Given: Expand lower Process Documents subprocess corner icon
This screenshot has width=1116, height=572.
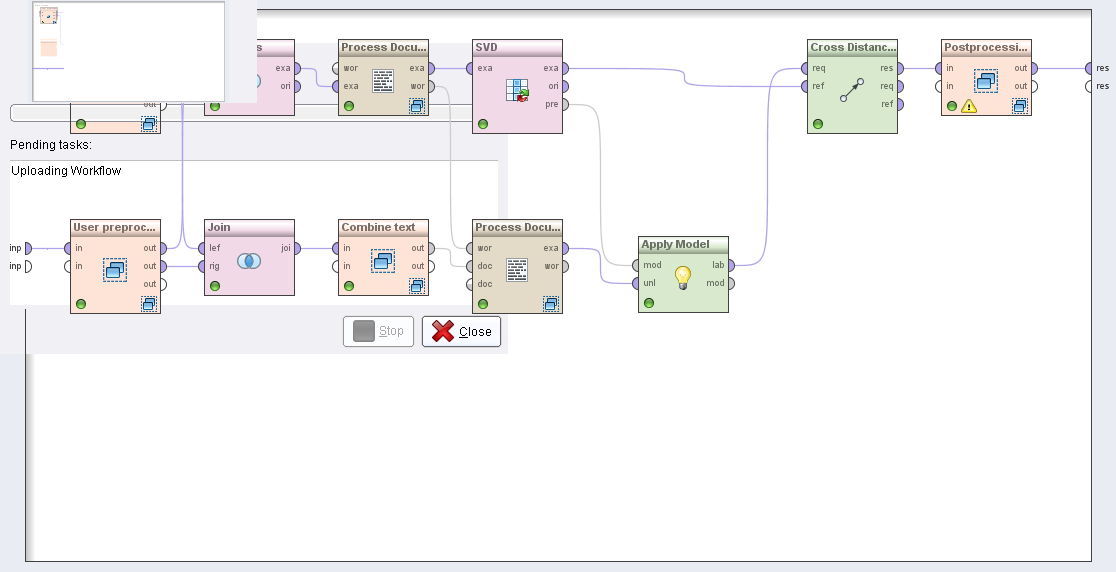Looking at the screenshot, I should point(551,304).
